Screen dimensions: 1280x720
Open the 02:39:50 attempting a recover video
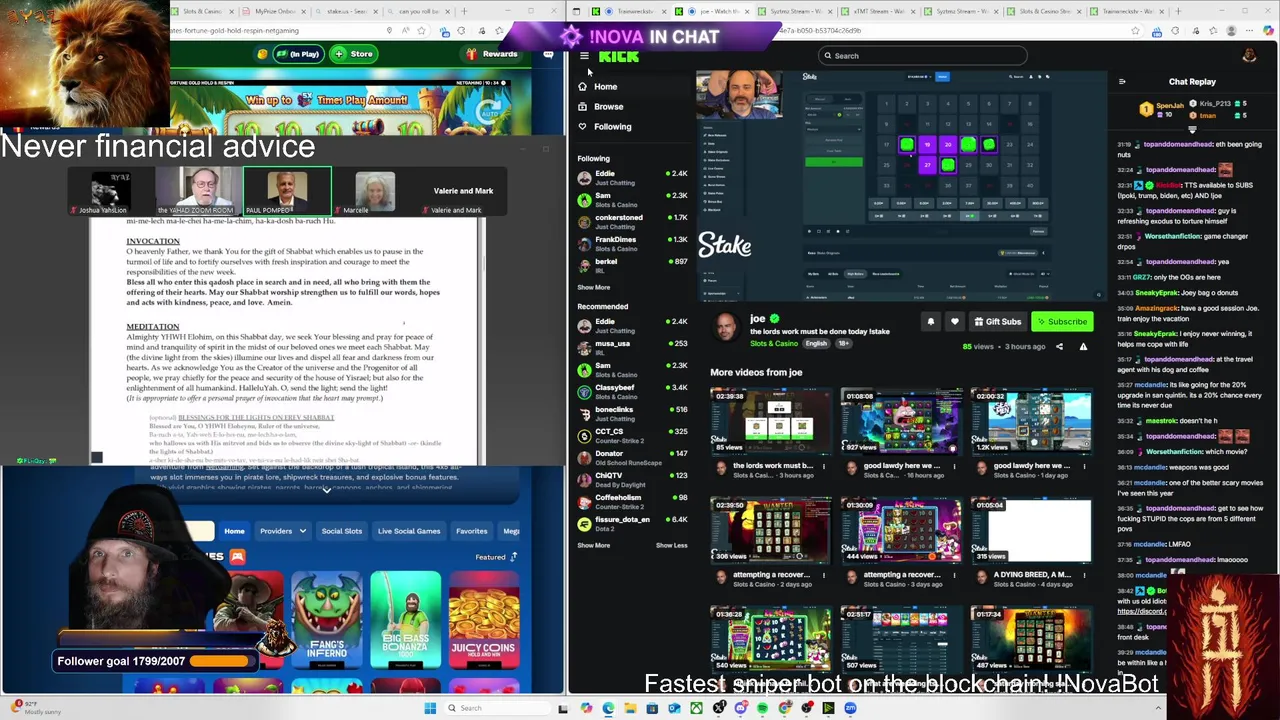point(770,530)
